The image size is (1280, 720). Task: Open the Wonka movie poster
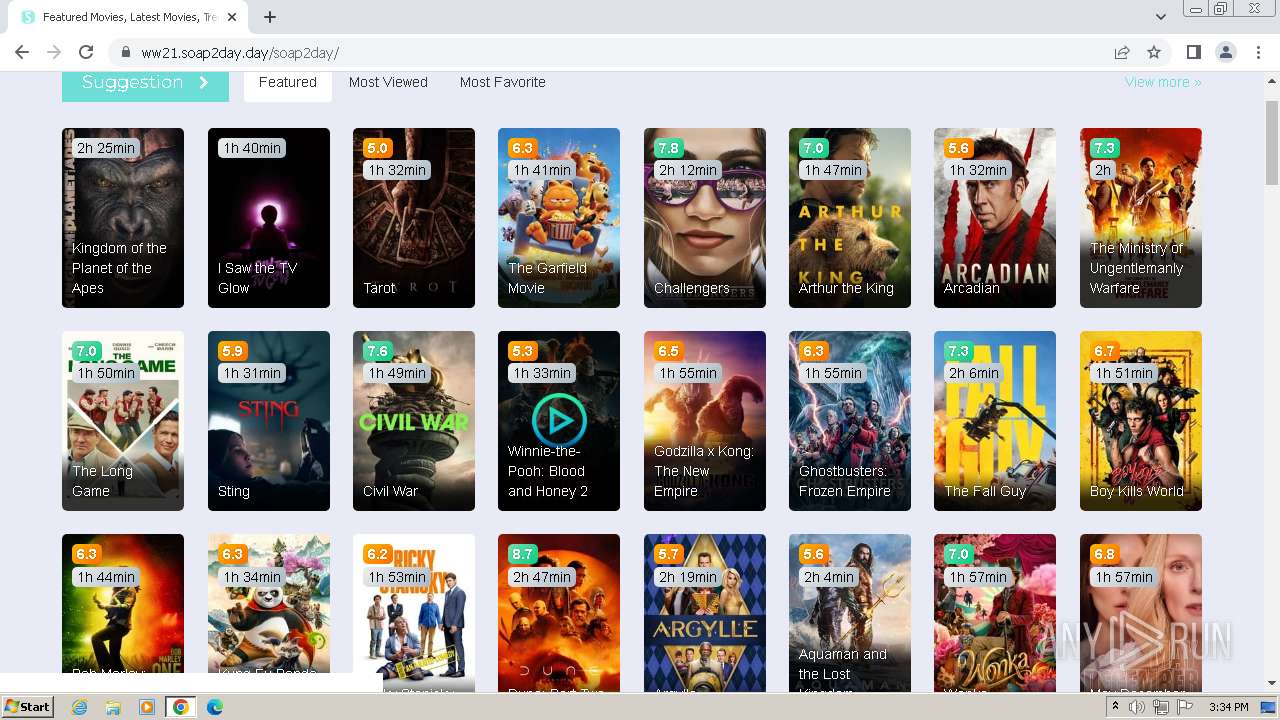pyautogui.click(x=995, y=612)
